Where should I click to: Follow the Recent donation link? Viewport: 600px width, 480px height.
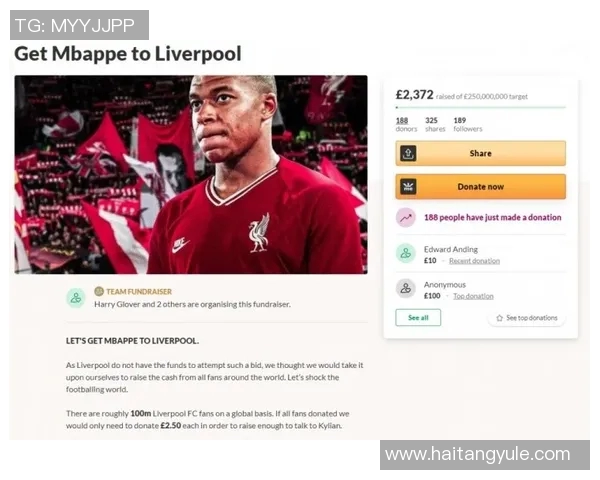(474, 261)
